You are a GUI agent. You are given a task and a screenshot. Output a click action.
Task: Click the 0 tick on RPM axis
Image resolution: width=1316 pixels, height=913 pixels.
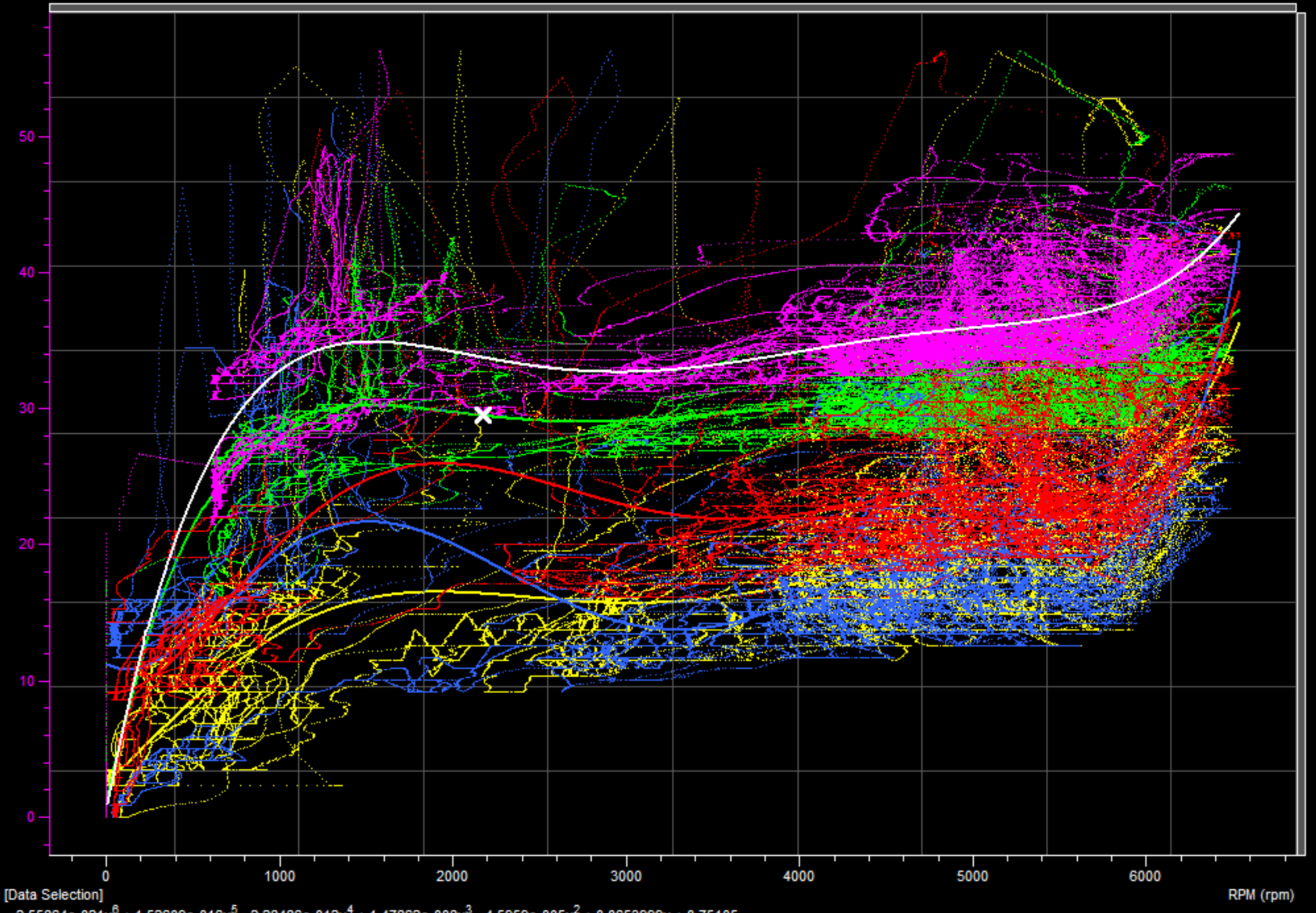coord(106,876)
